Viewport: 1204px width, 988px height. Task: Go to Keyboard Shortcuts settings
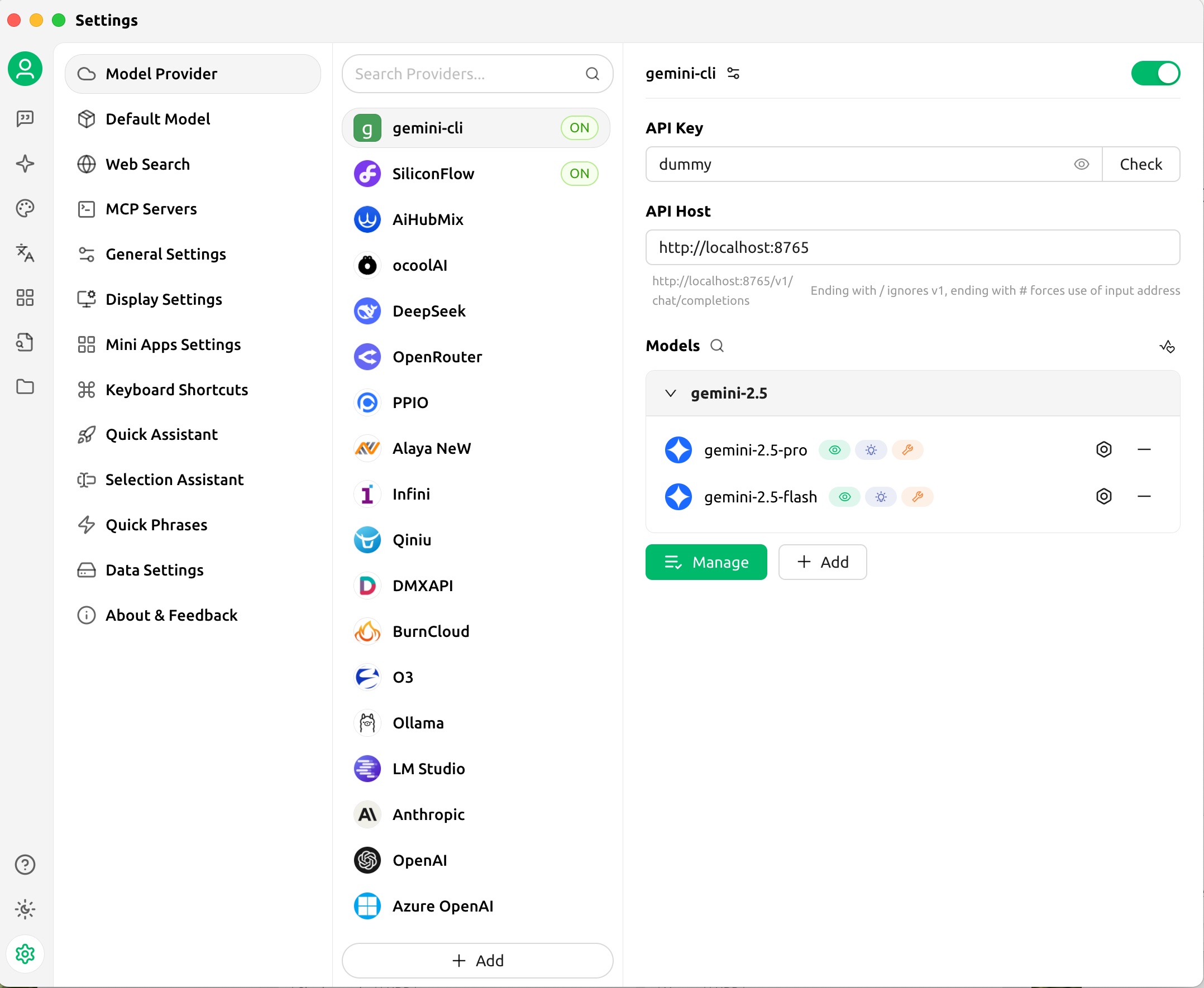[176, 390]
